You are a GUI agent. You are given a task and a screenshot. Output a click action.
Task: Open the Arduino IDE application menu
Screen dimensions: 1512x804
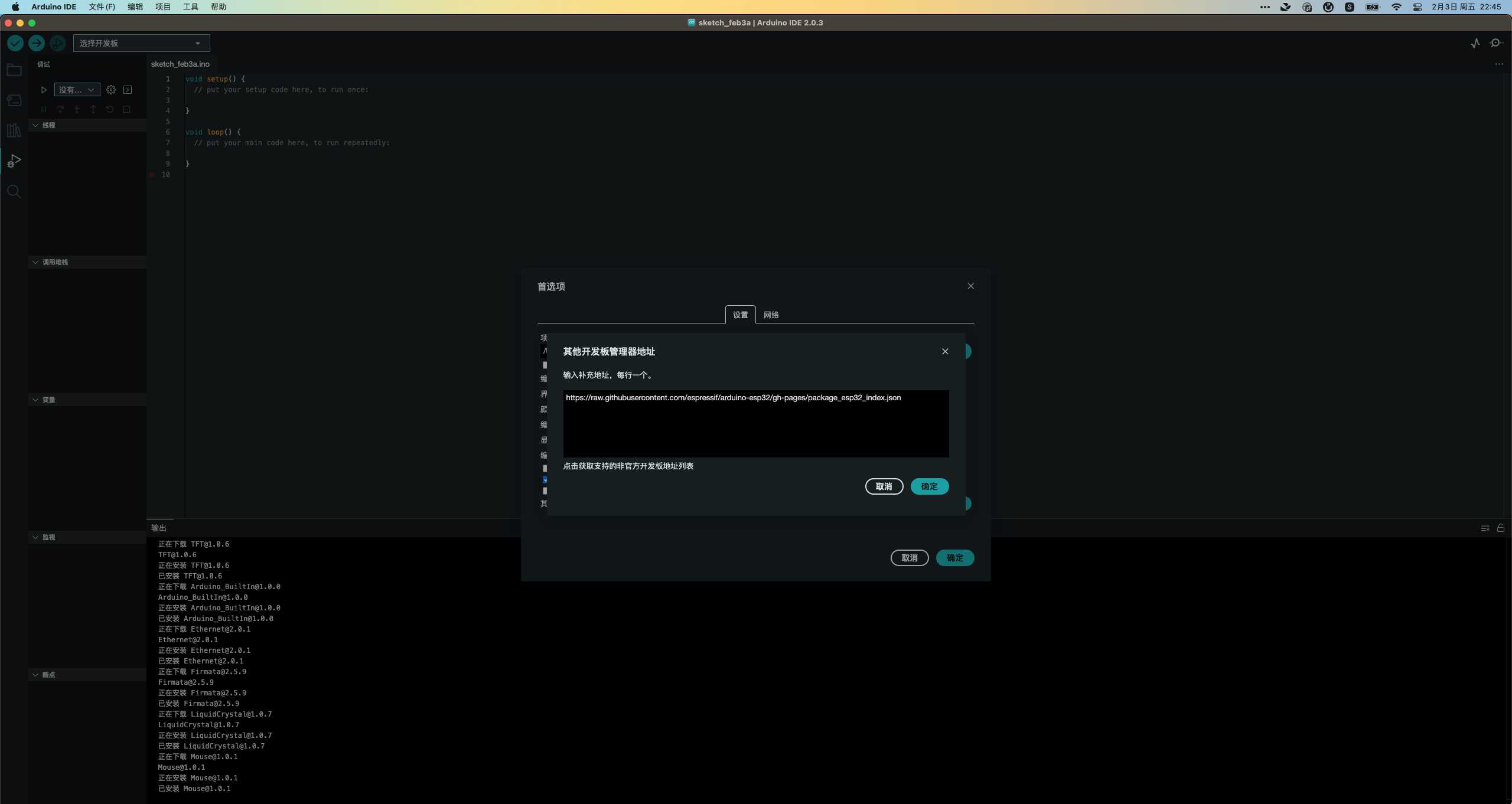(x=54, y=7)
